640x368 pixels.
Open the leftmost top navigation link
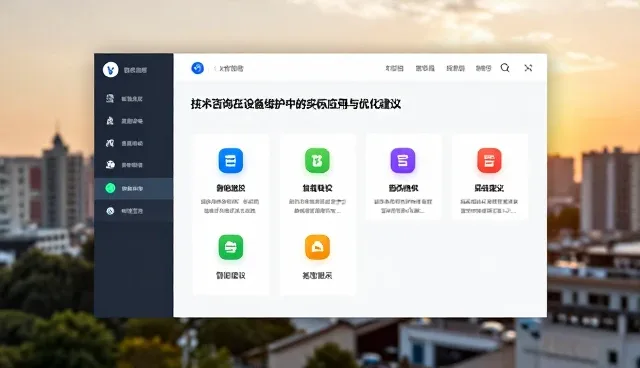pyautogui.click(x=394, y=68)
